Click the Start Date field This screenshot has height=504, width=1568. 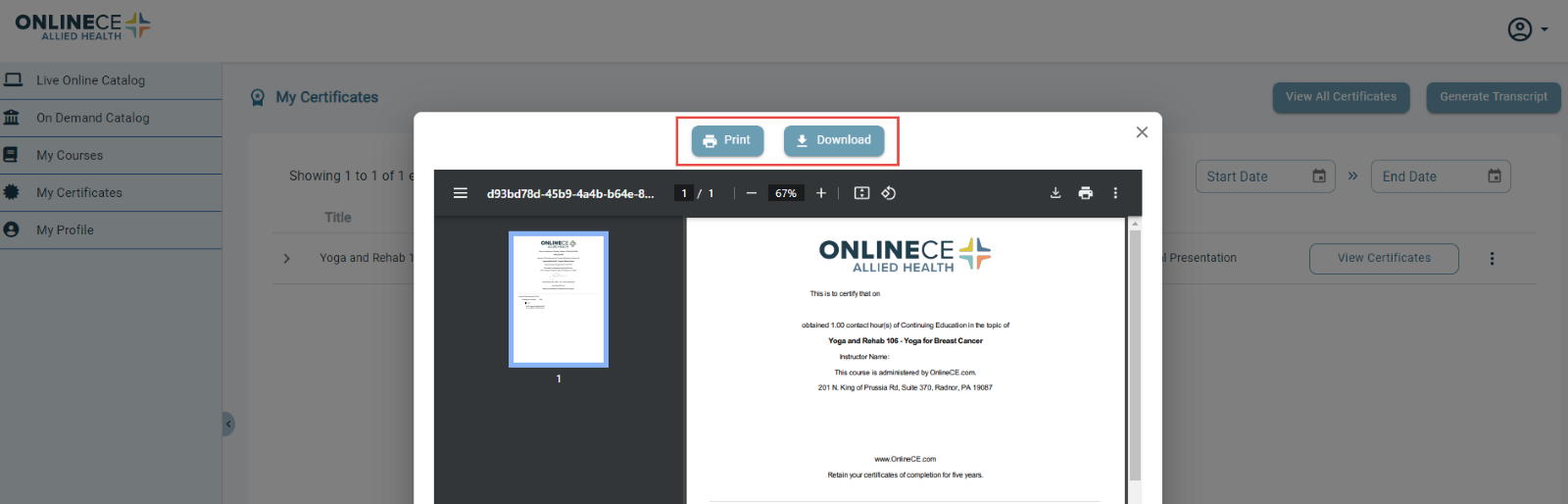(x=1265, y=176)
